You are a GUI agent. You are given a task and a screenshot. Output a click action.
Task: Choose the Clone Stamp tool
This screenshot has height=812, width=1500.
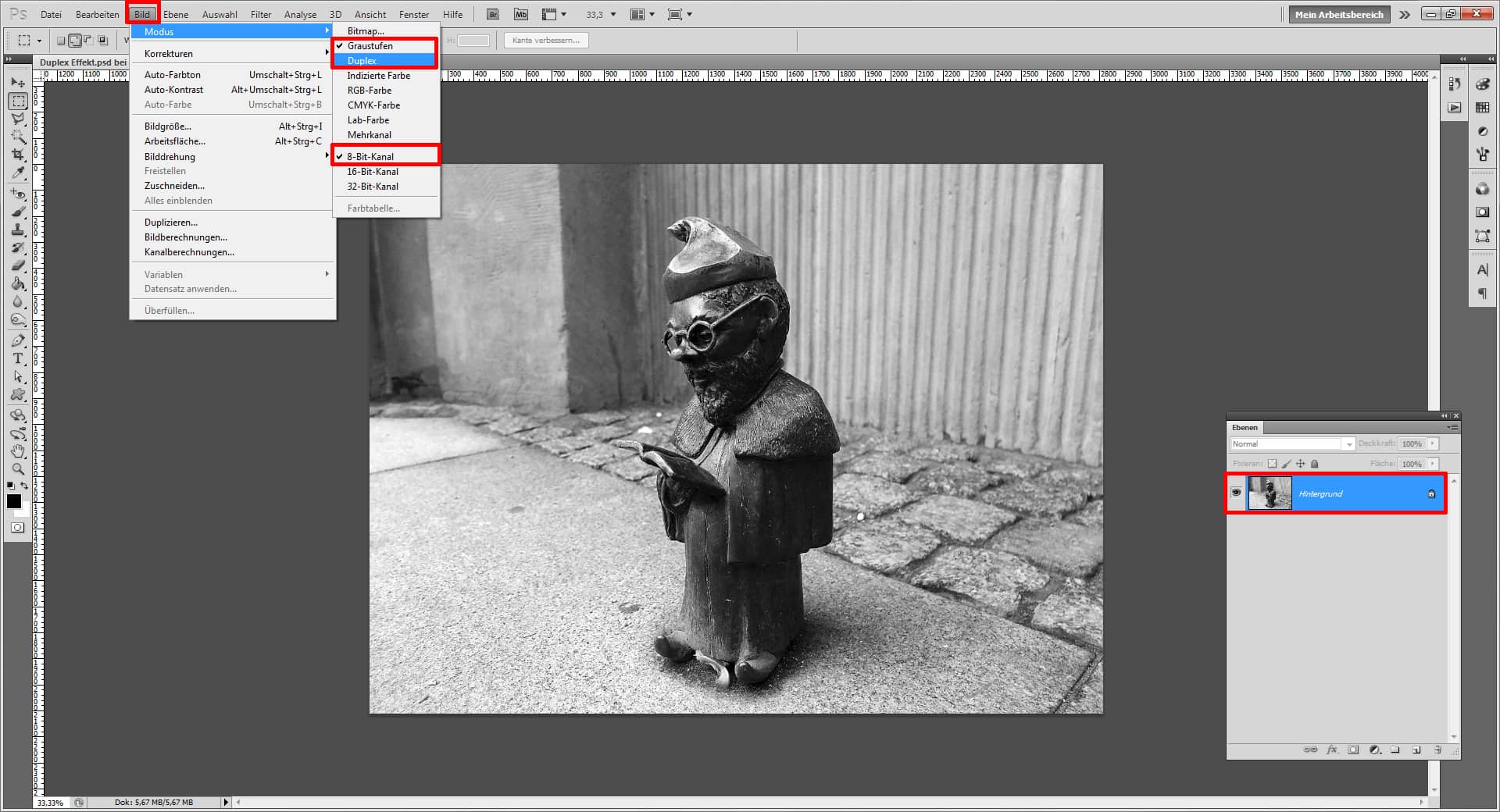point(17,230)
